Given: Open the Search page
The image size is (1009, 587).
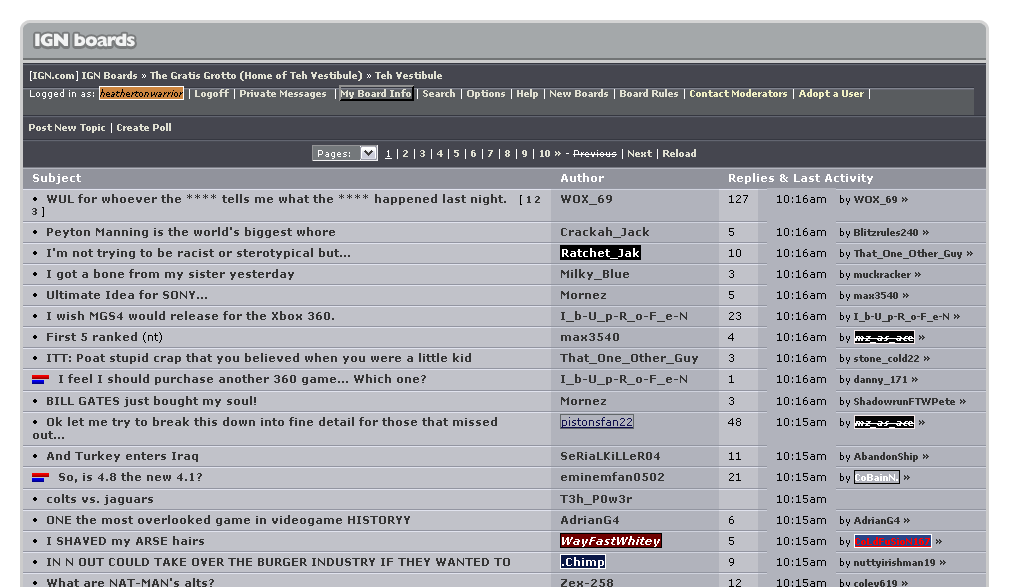Looking at the screenshot, I should pyautogui.click(x=439, y=93).
